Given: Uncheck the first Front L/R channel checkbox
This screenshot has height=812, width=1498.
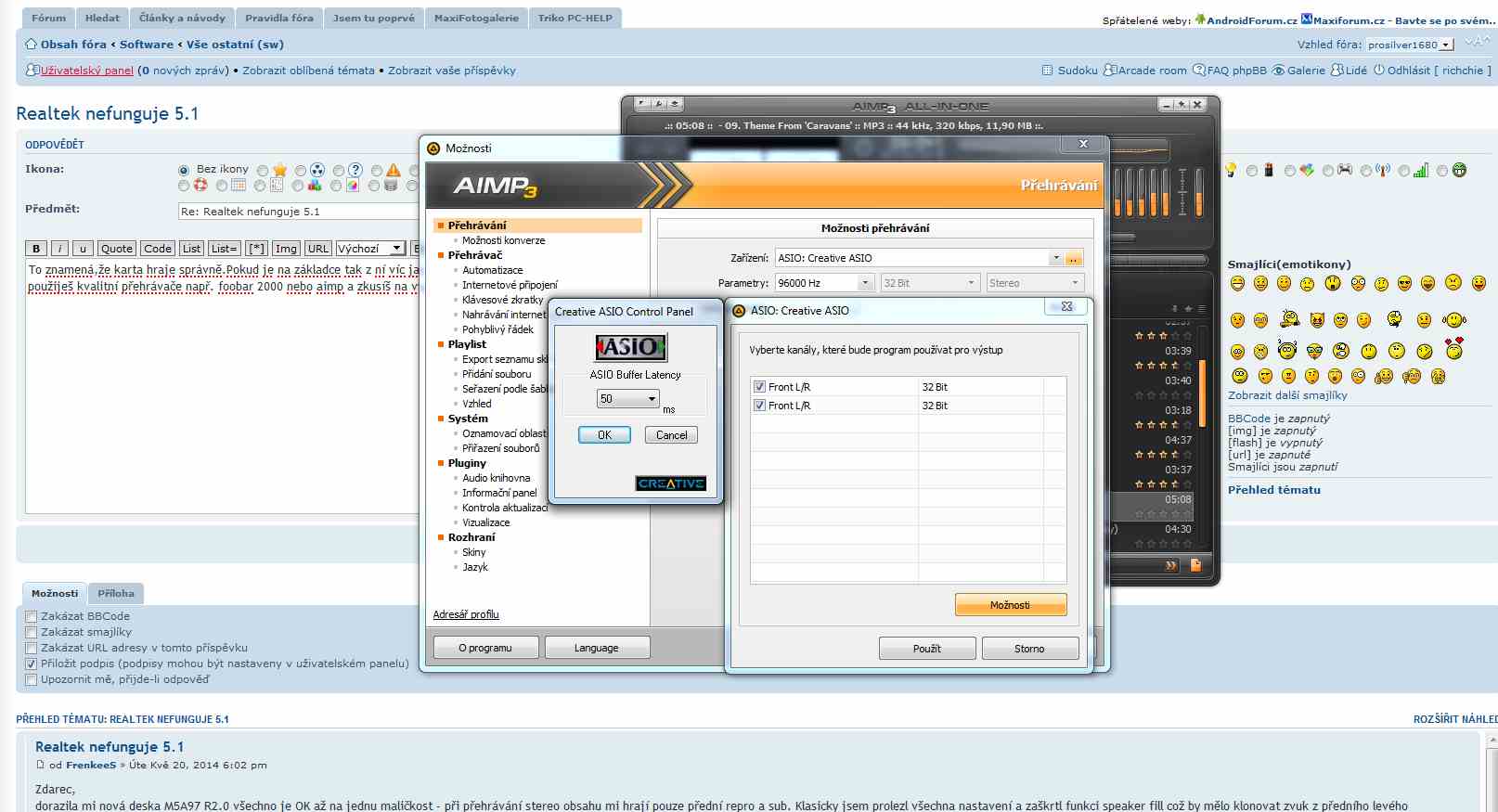Looking at the screenshot, I should (x=759, y=387).
